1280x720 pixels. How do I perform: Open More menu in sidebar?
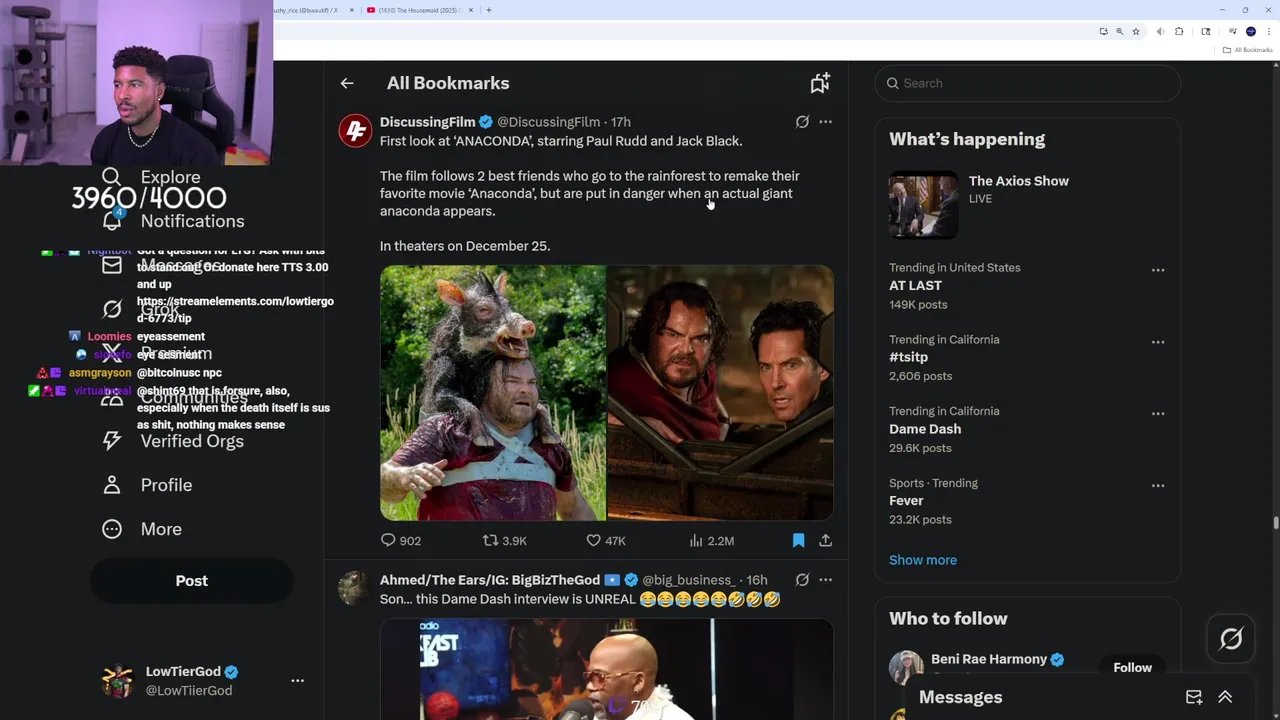143,529
